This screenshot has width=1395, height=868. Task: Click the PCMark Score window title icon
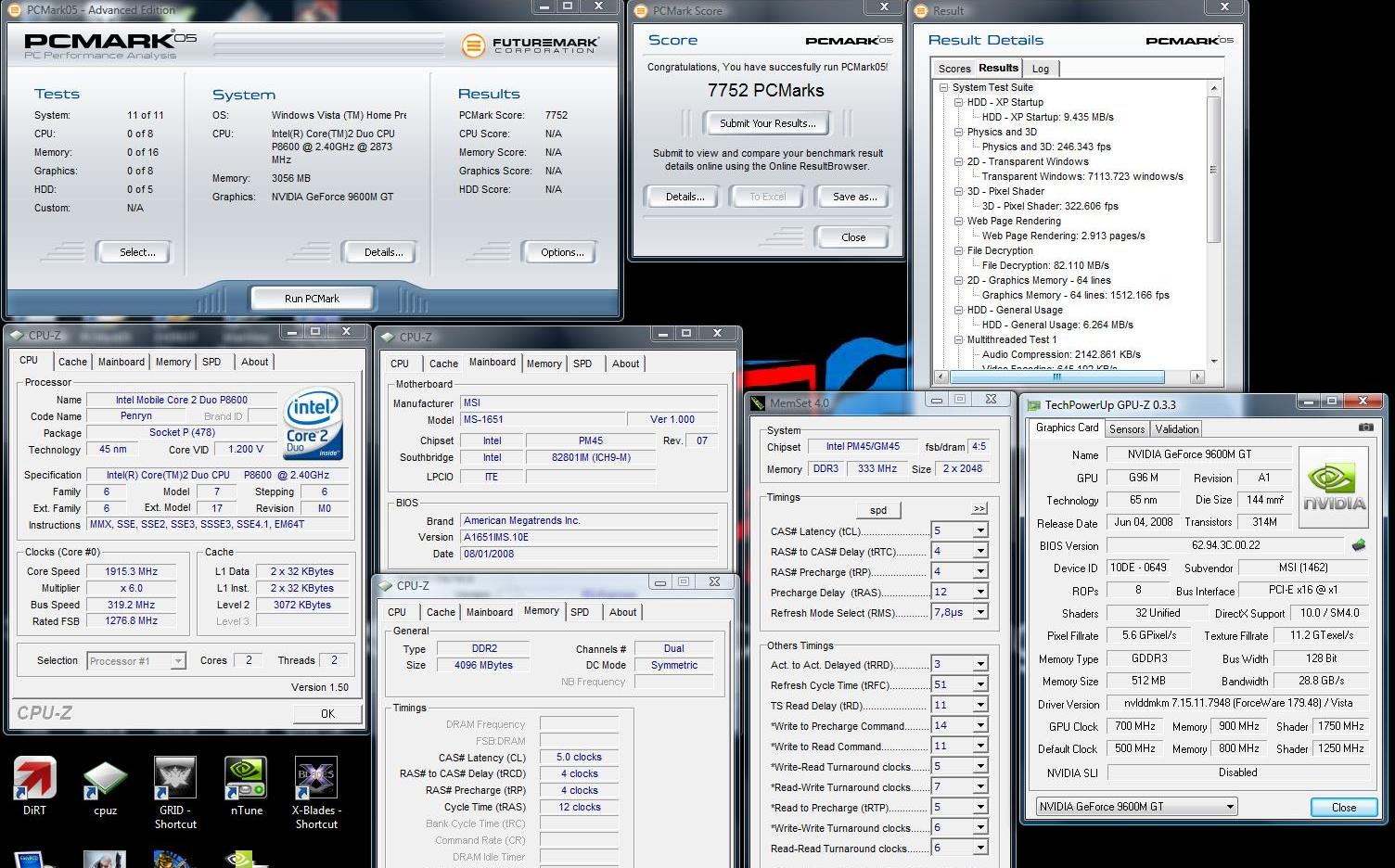point(640,10)
